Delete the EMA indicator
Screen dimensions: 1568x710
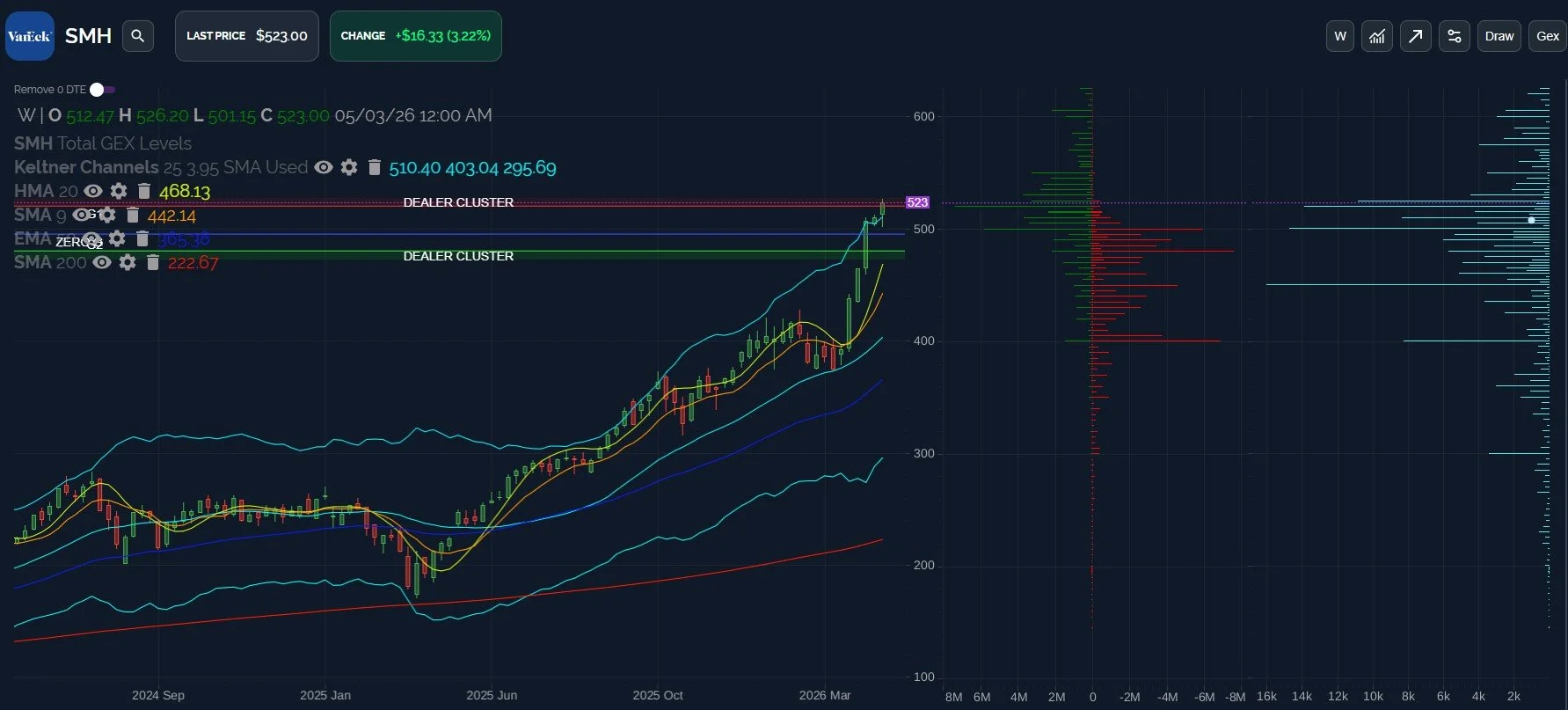click(x=142, y=238)
